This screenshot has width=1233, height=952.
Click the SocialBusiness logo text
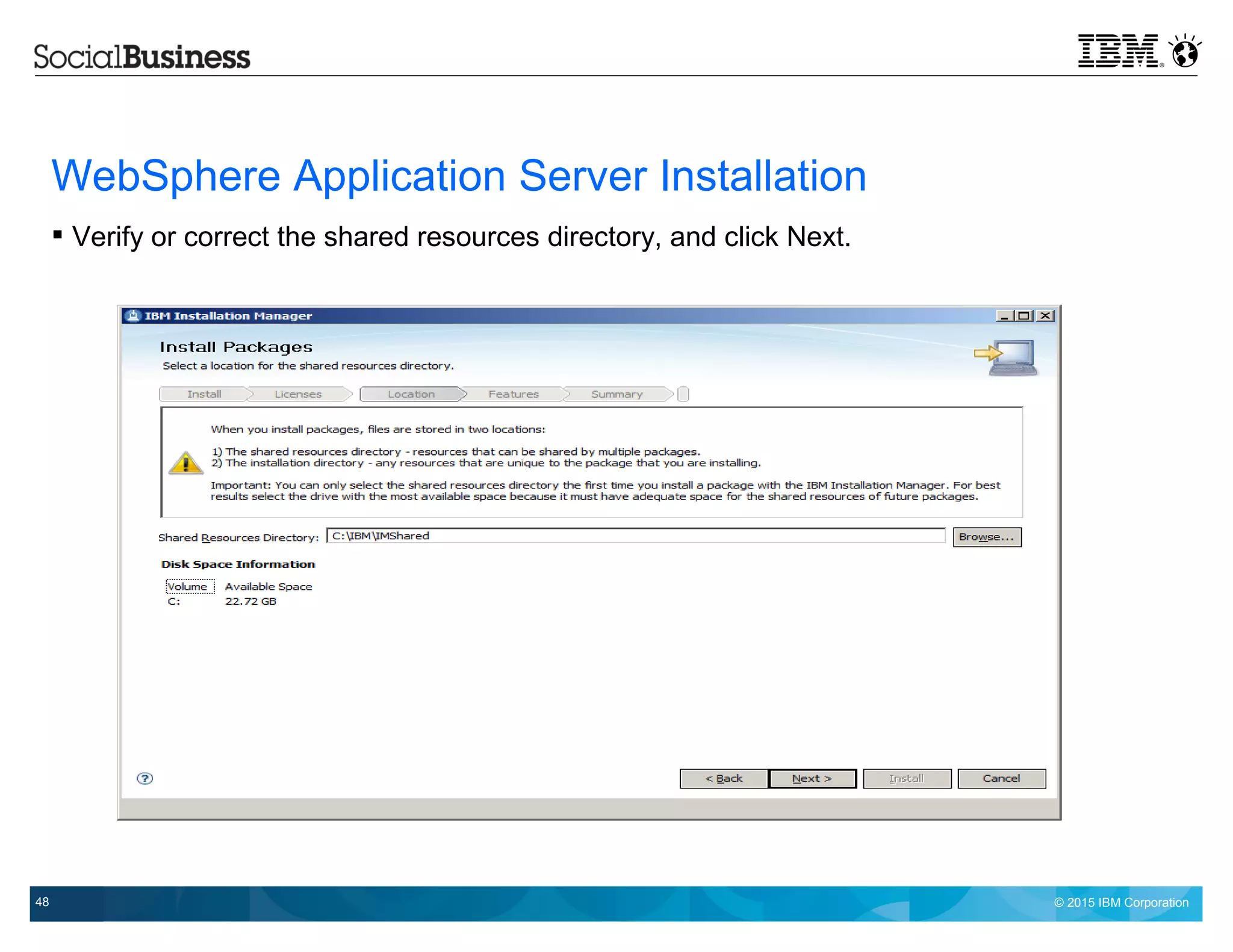pyautogui.click(x=141, y=57)
